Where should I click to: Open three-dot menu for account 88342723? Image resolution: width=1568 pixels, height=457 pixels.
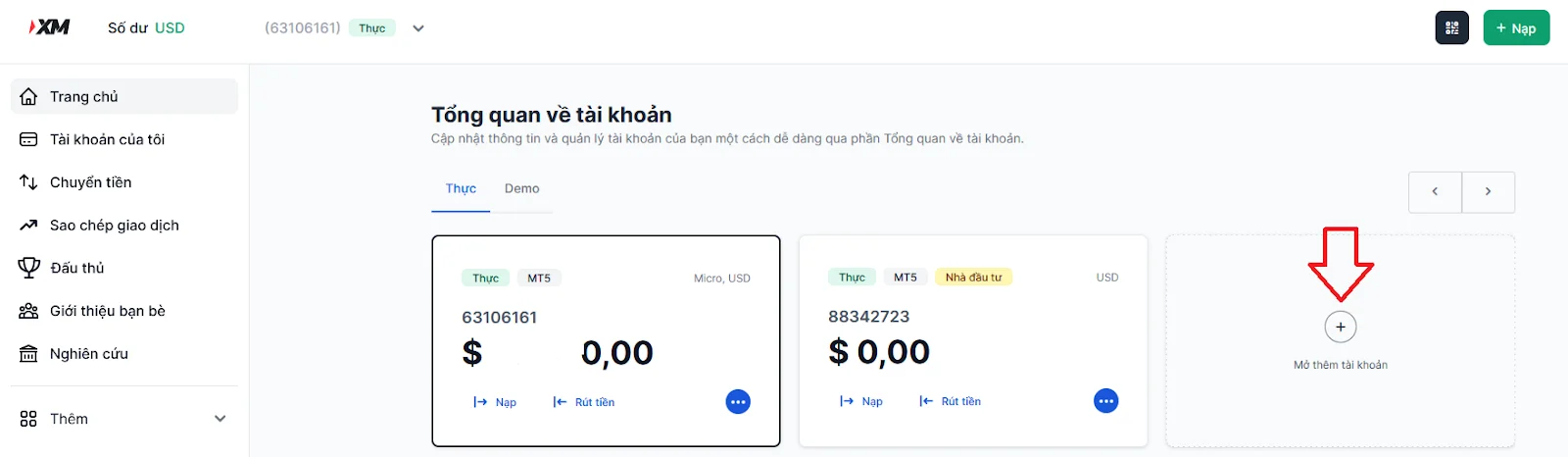(1105, 401)
